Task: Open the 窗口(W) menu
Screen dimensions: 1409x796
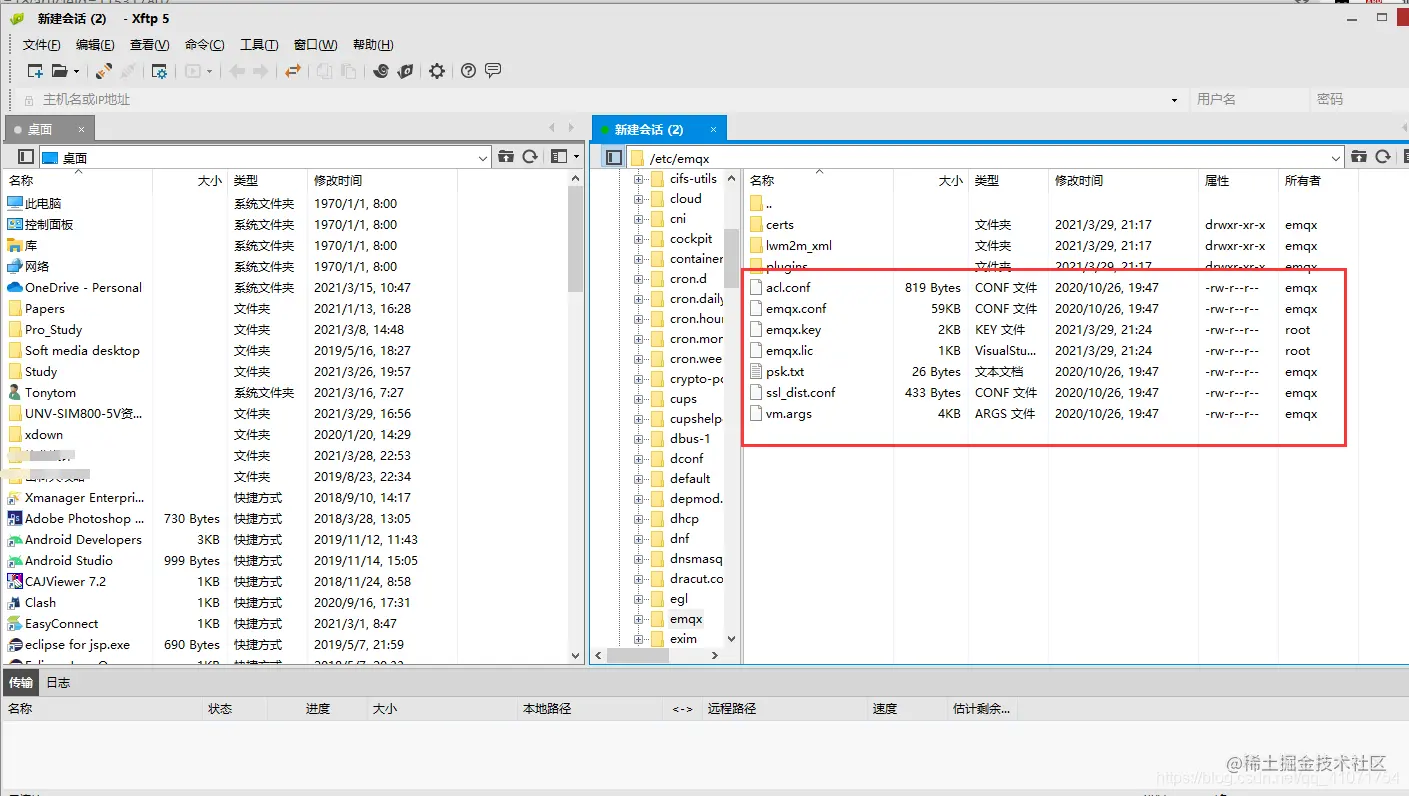Action: pos(316,45)
